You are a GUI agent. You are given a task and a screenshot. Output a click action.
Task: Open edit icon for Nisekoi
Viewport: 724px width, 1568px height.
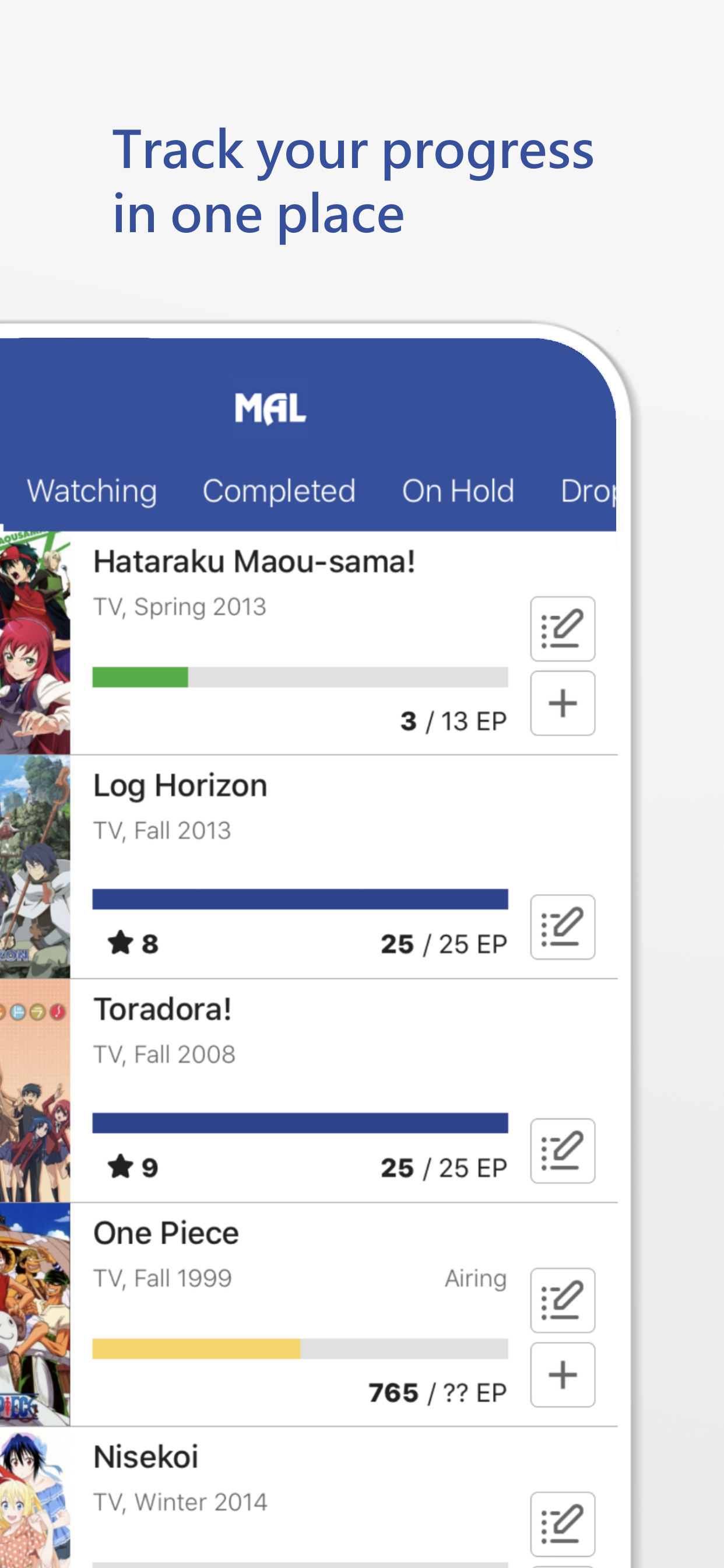(562, 1524)
